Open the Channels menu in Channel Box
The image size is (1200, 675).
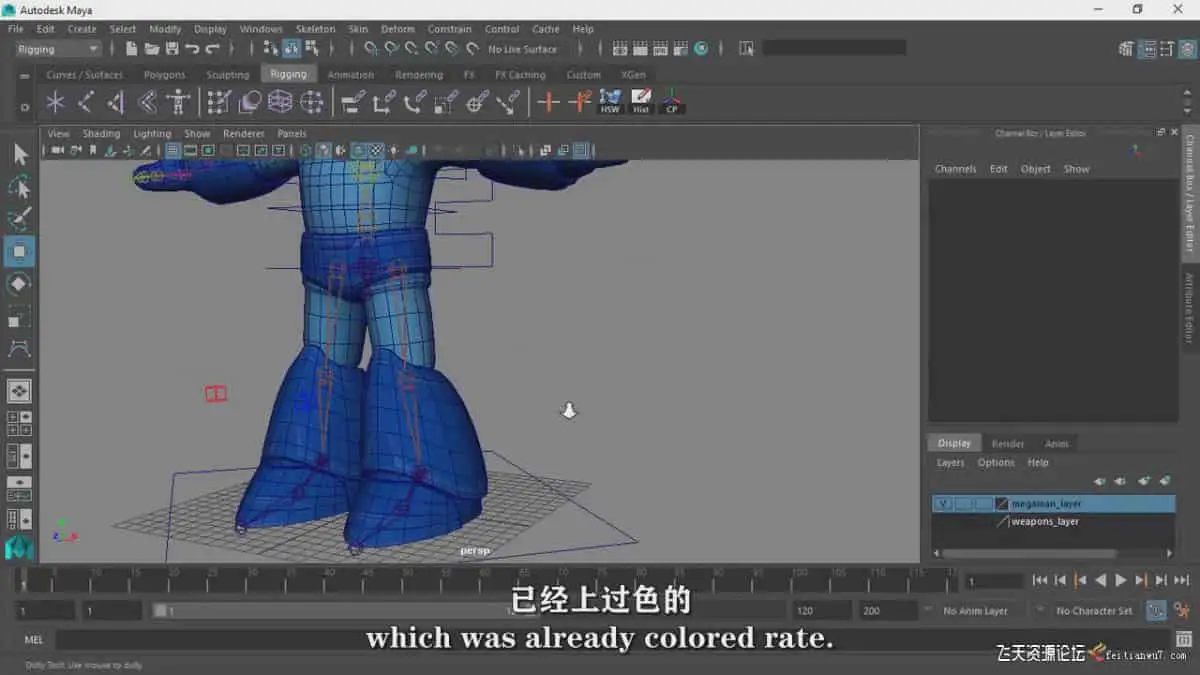(955, 169)
